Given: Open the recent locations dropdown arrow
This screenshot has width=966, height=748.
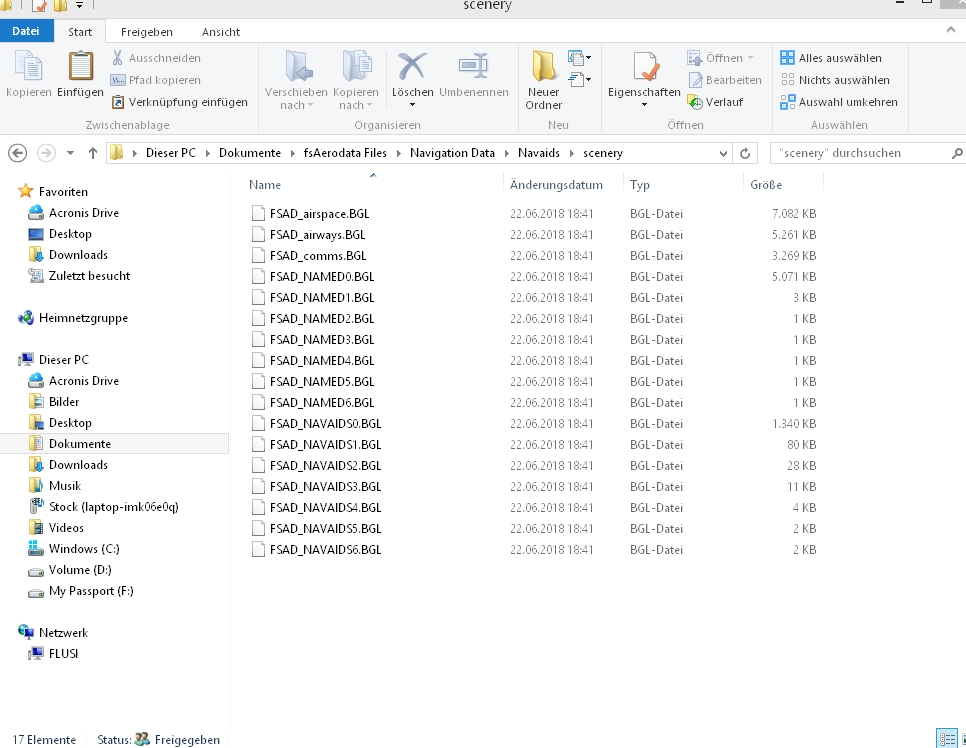Looking at the screenshot, I should coord(70,153).
